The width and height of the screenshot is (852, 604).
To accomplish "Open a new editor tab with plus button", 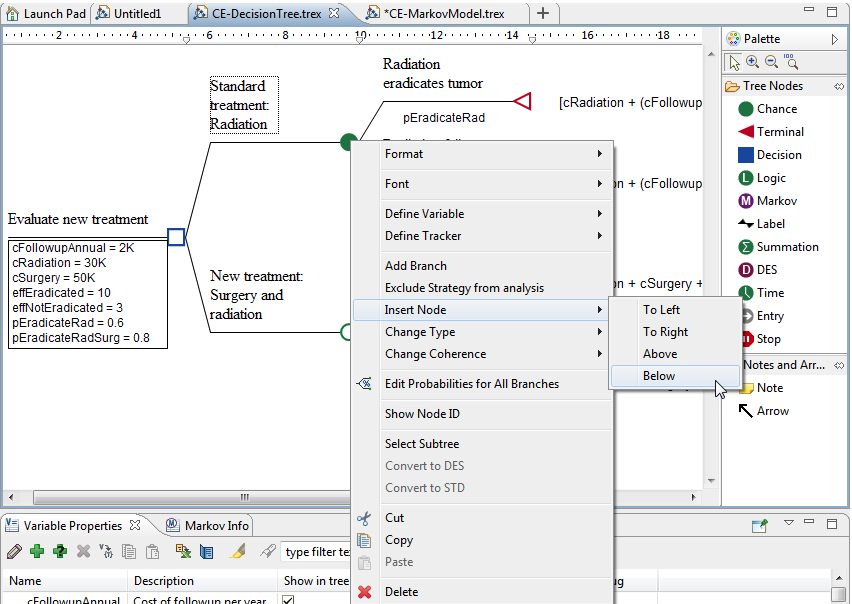I will pos(542,13).
